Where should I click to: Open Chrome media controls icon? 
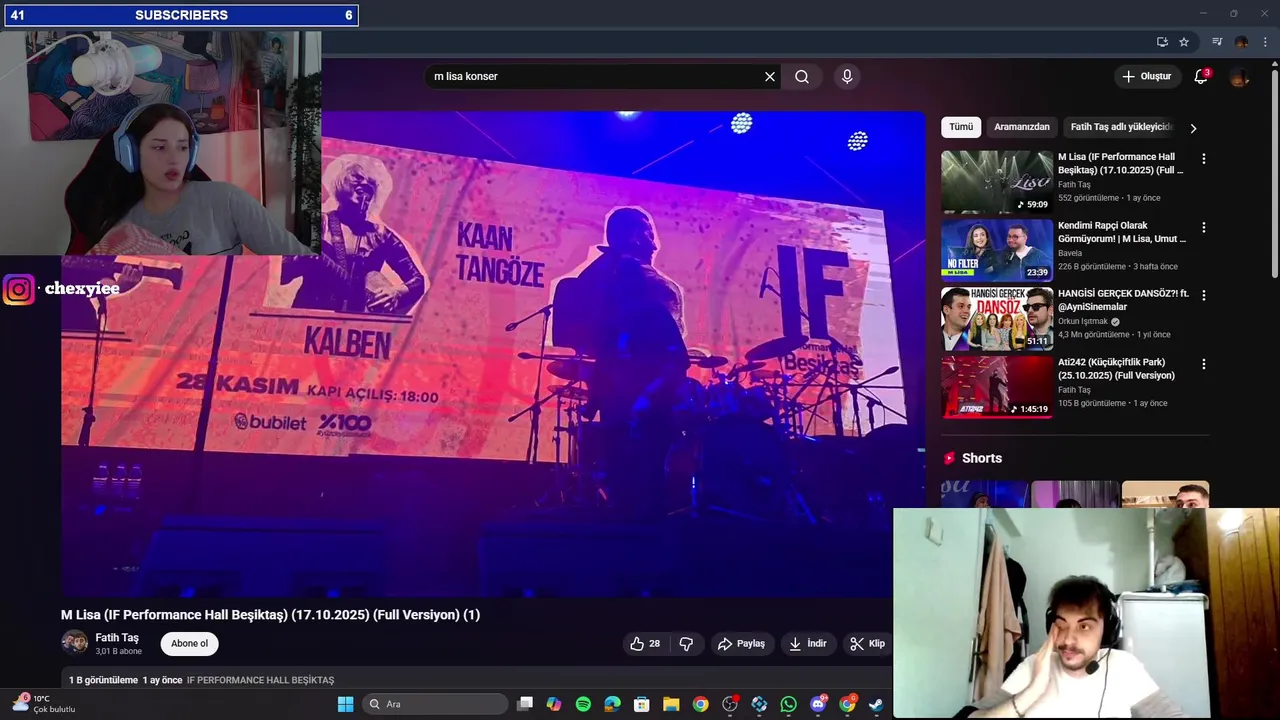1217,42
